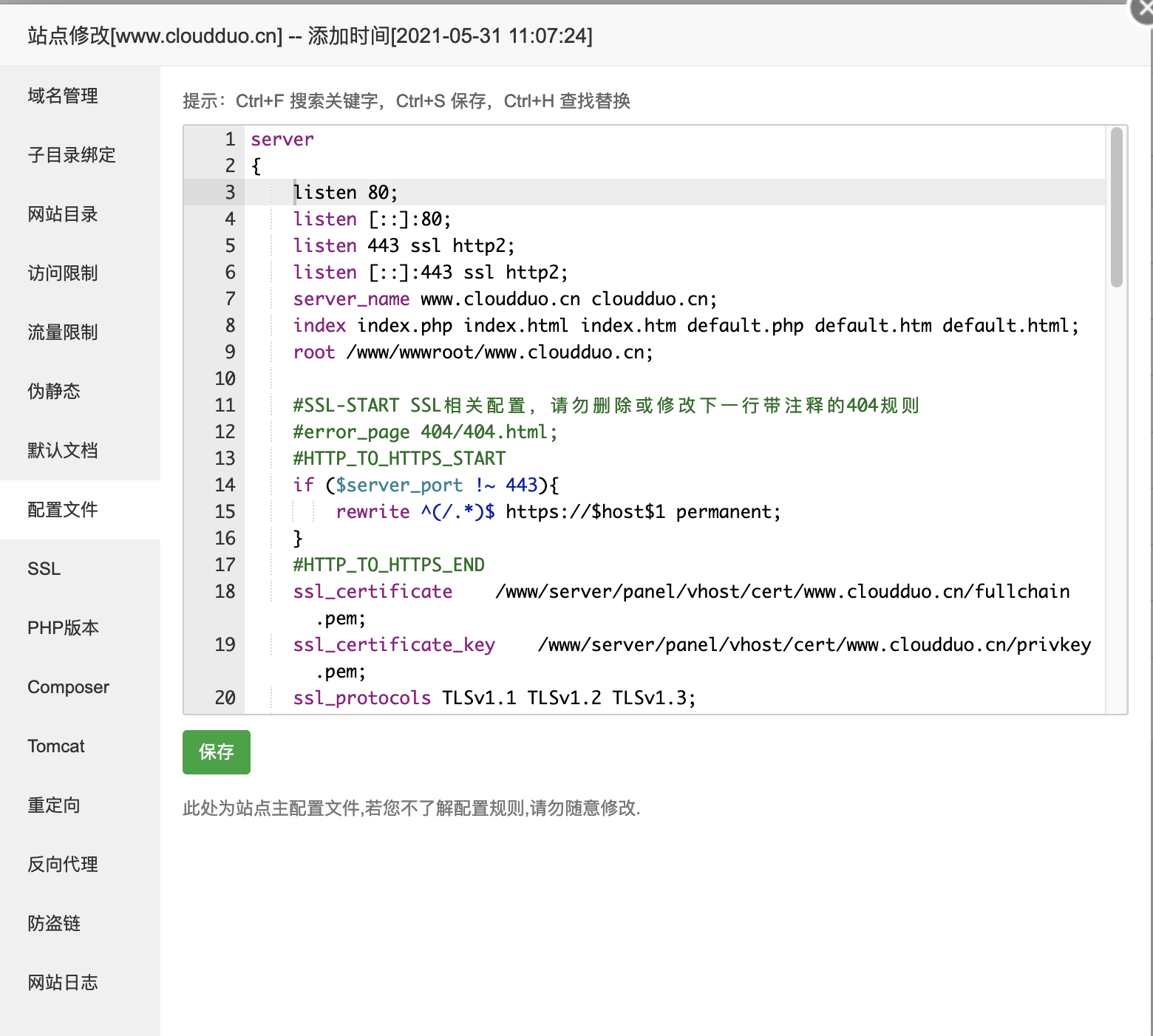This screenshot has width=1153, height=1036.
Task: Switch to the SSL tab
Action: click(80, 569)
